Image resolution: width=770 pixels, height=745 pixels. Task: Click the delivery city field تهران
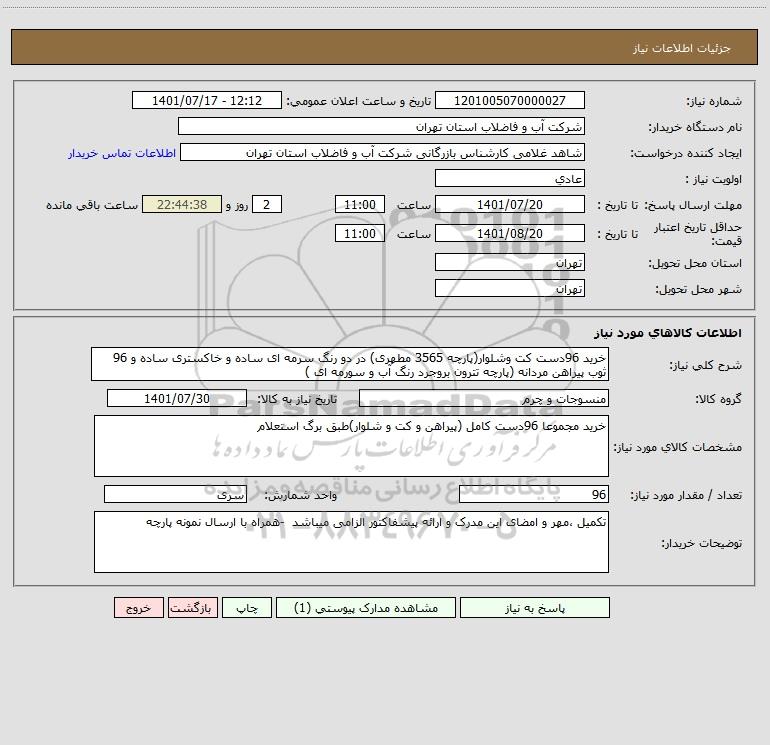tap(510, 288)
